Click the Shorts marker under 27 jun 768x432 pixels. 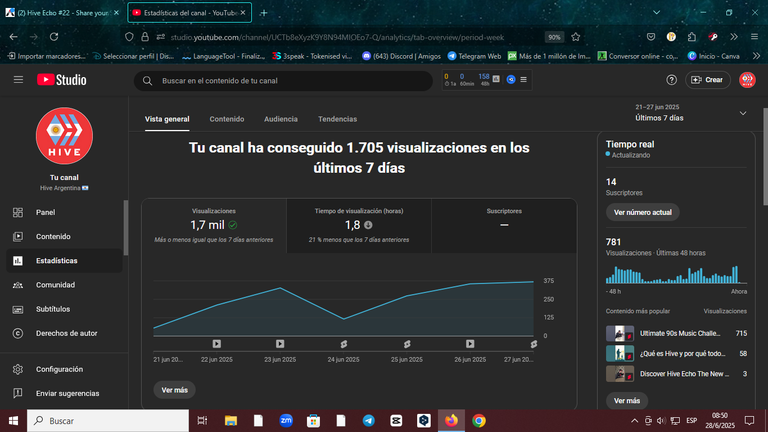[533, 344]
